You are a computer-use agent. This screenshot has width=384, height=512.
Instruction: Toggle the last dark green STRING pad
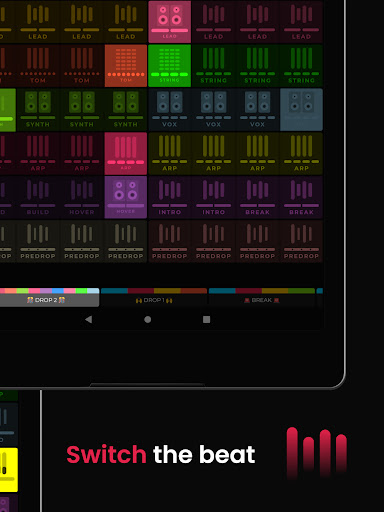click(x=301, y=66)
